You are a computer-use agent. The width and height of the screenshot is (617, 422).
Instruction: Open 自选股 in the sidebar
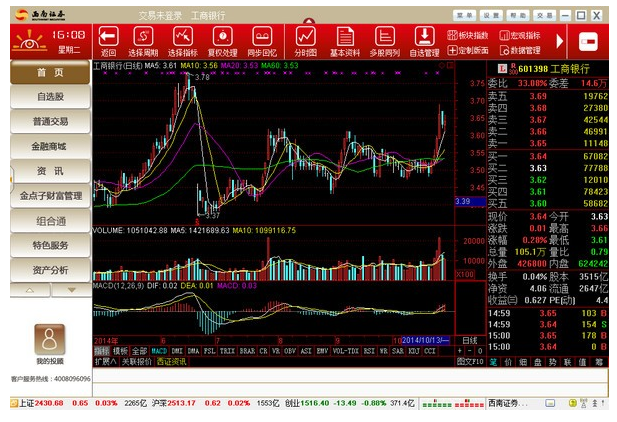click(x=50, y=97)
